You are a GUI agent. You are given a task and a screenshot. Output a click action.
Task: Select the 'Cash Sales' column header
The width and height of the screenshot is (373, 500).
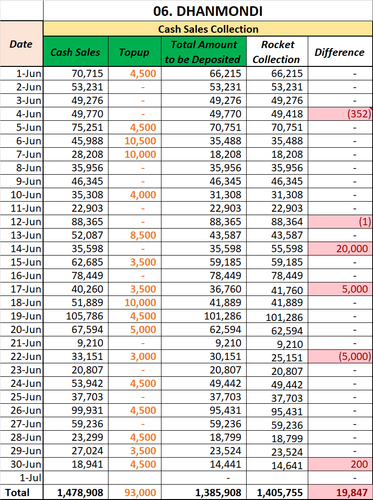pyautogui.click(x=76, y=52)
